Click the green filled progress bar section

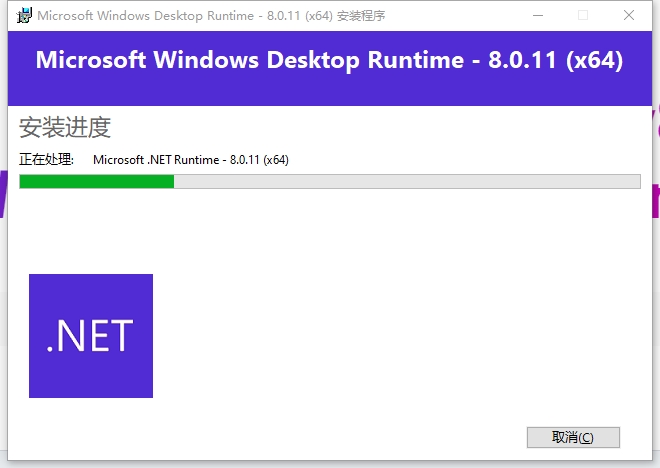pos(96,181)
